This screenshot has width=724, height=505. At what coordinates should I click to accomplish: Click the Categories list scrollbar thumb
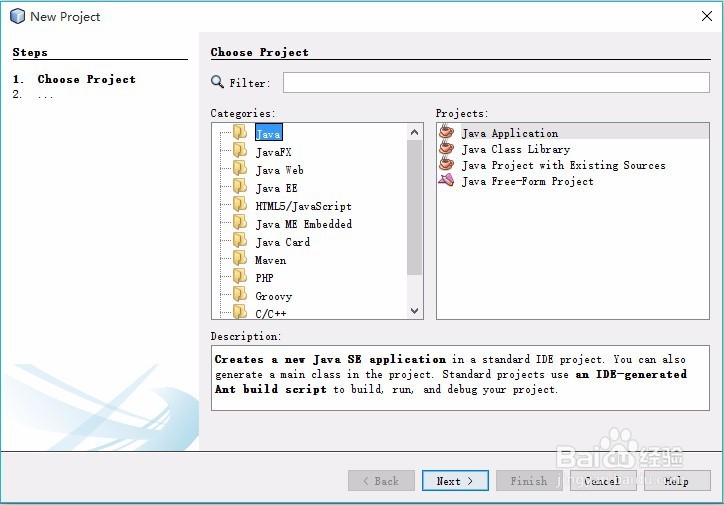click(x=415, y=207)
